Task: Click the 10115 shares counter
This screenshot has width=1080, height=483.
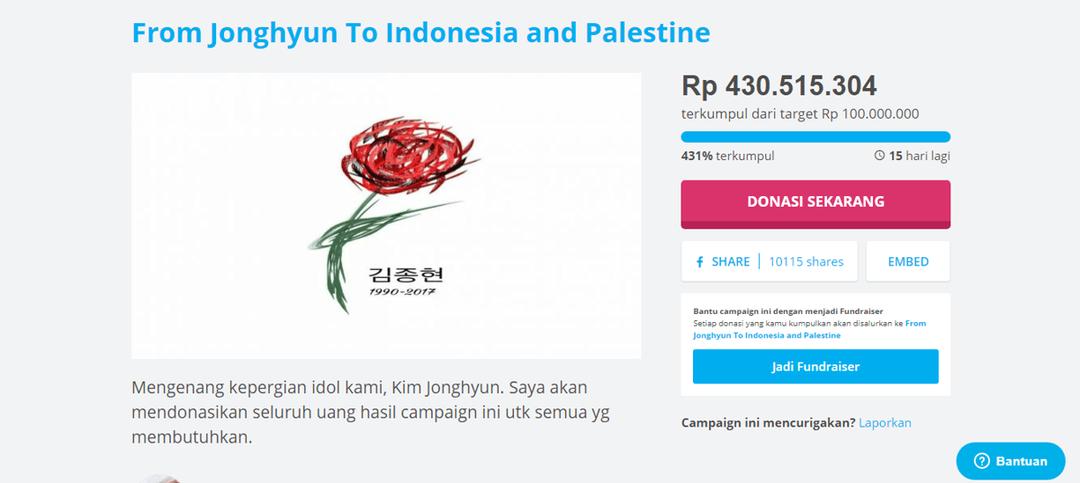Action: pyautogui.click(x=806, y=262)
